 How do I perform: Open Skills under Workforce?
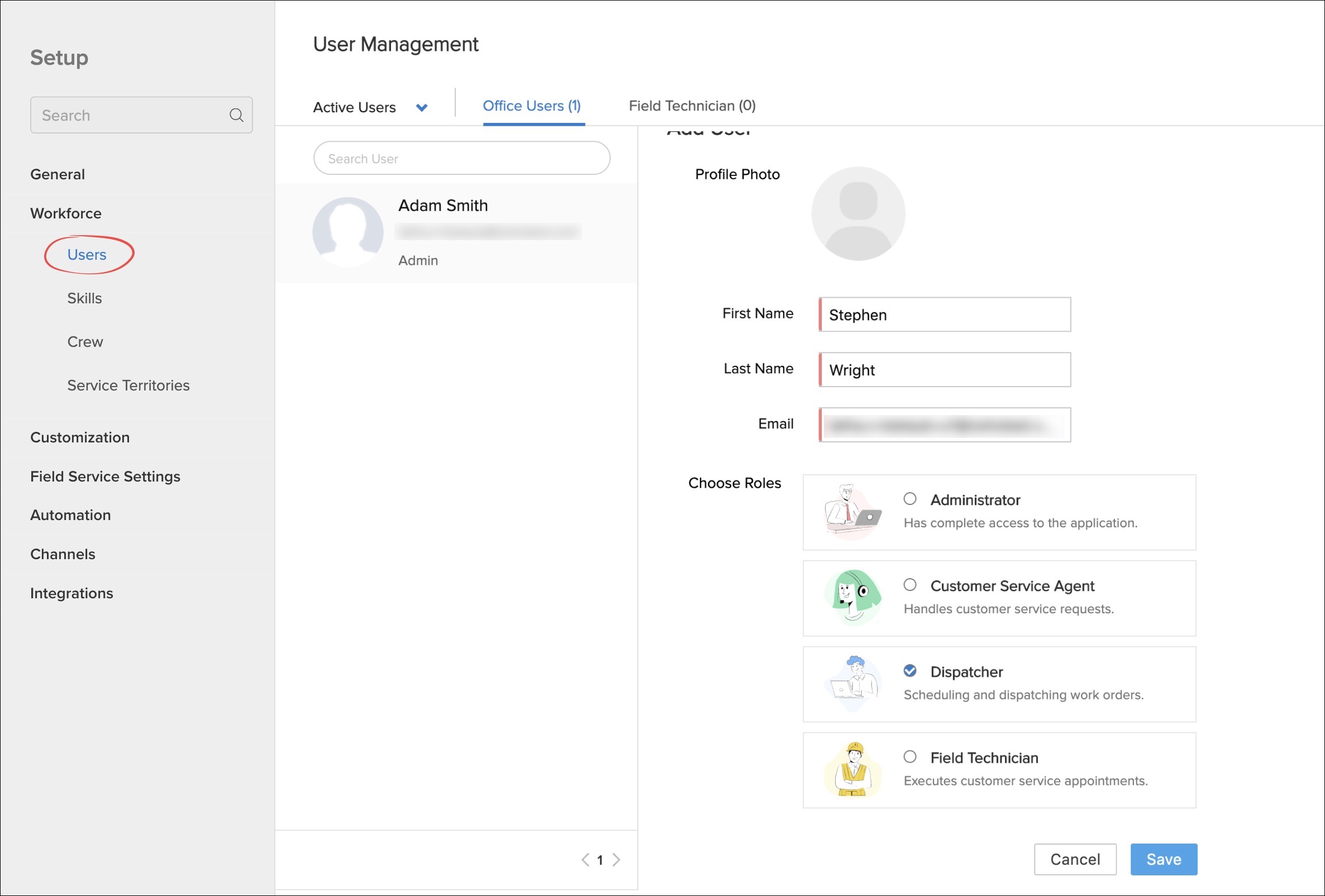[84, 298]
